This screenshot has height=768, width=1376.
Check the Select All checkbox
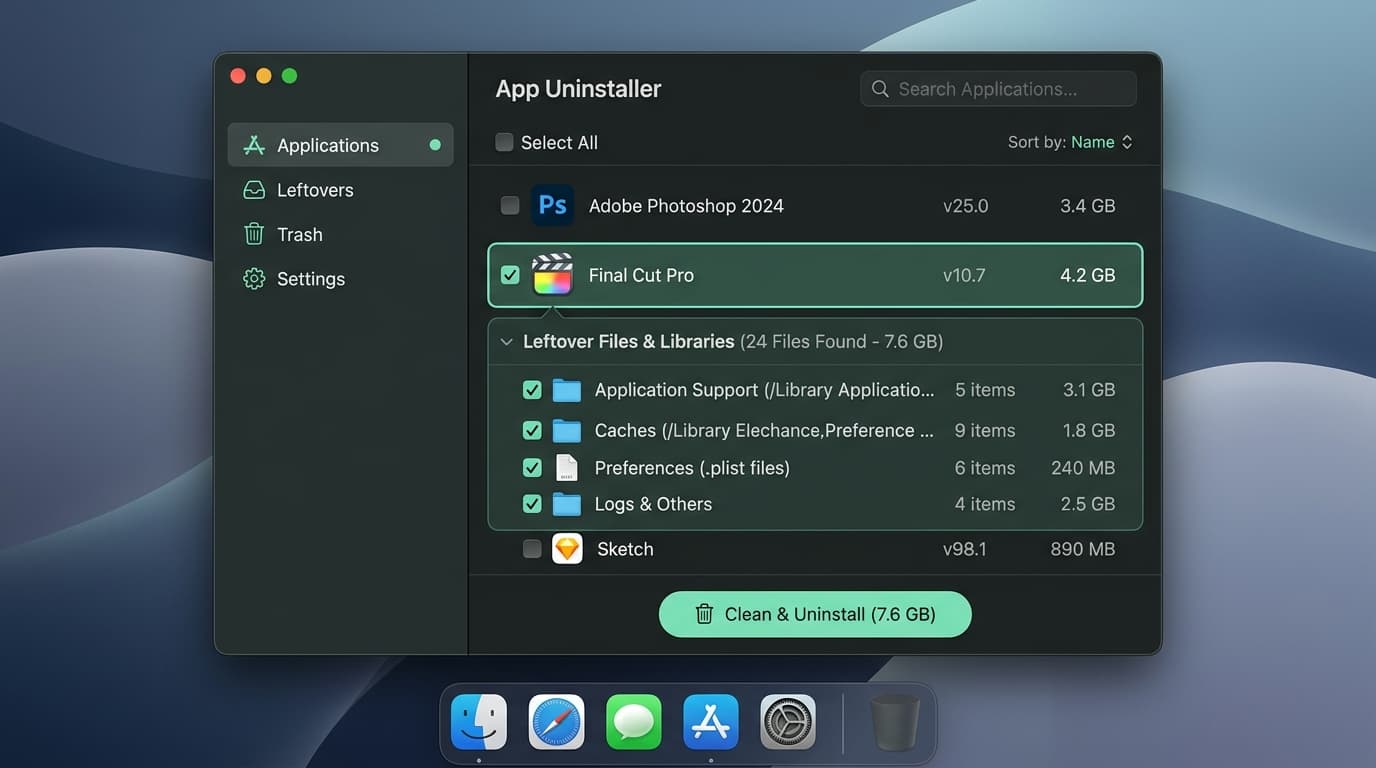click(x=505, y=142)
